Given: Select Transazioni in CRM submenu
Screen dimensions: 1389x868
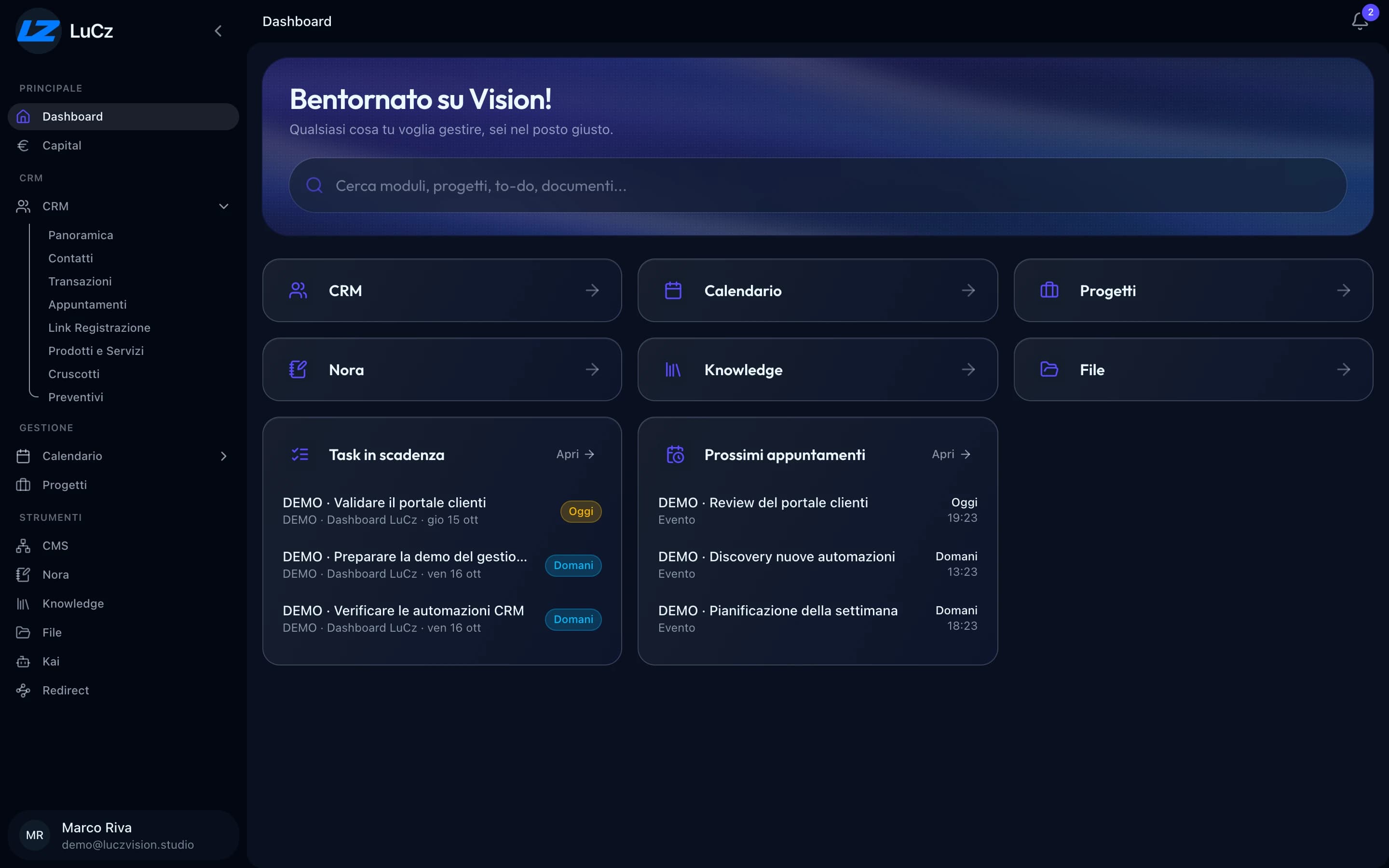Looking at the screenshot, I should tap(80, 281).
